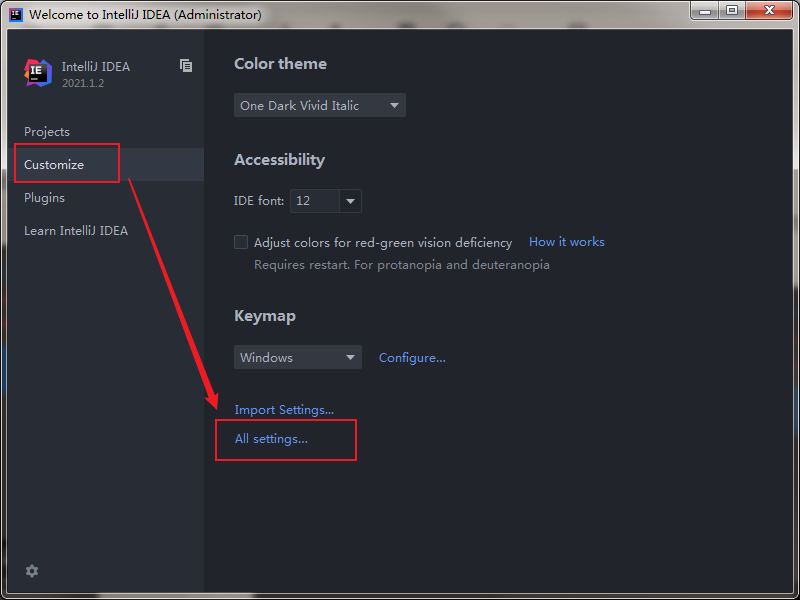Click the 'IDE font:' label
The image size is (800, 600).
(x=259, y=201)
